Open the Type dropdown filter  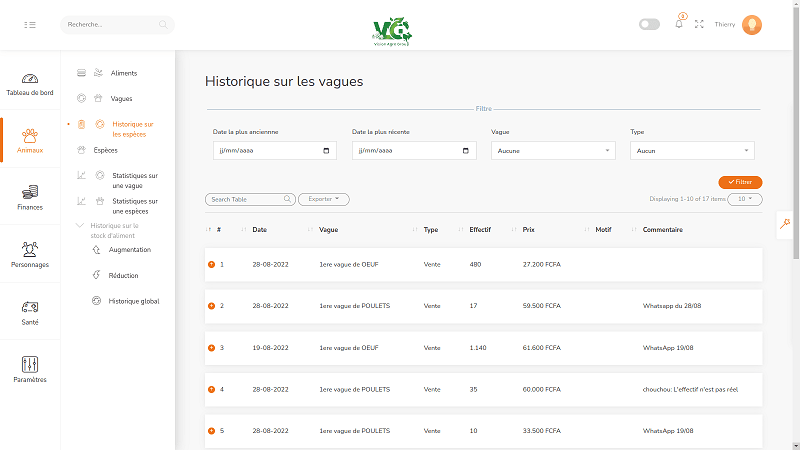(692, 151)
